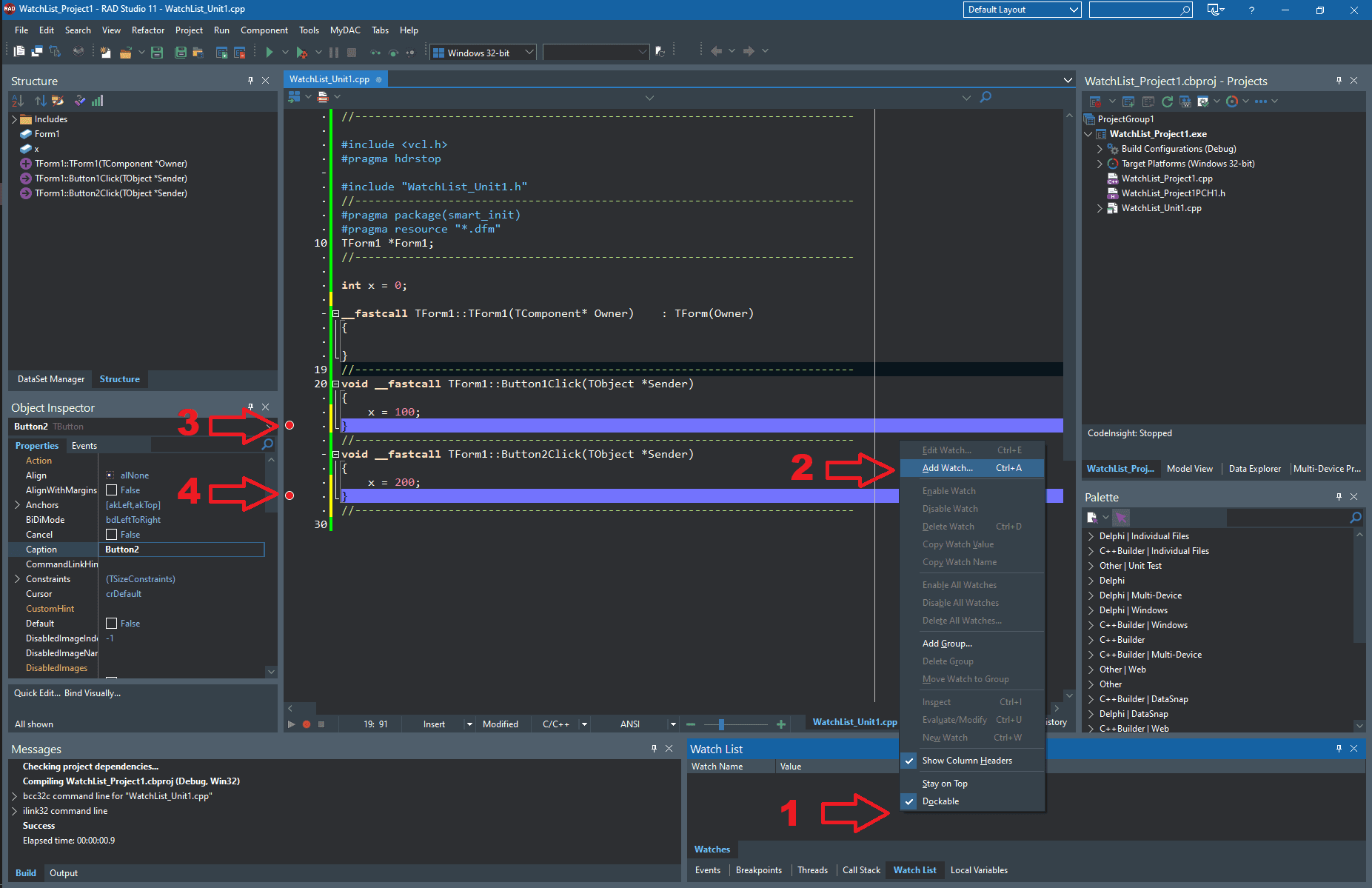This screenshot has height=888, width=1372.
Task: Switch to the Breakpoints tab
Action: coord(759,870)
